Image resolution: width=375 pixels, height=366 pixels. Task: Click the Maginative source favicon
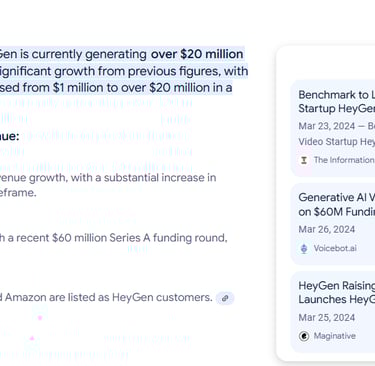[304, 336]
